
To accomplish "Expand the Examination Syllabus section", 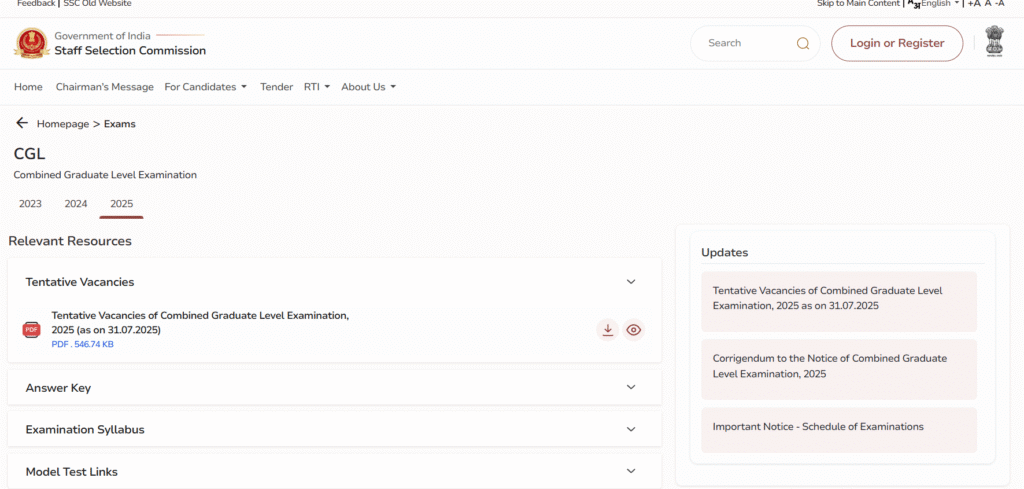I will [x=630, y=429].
